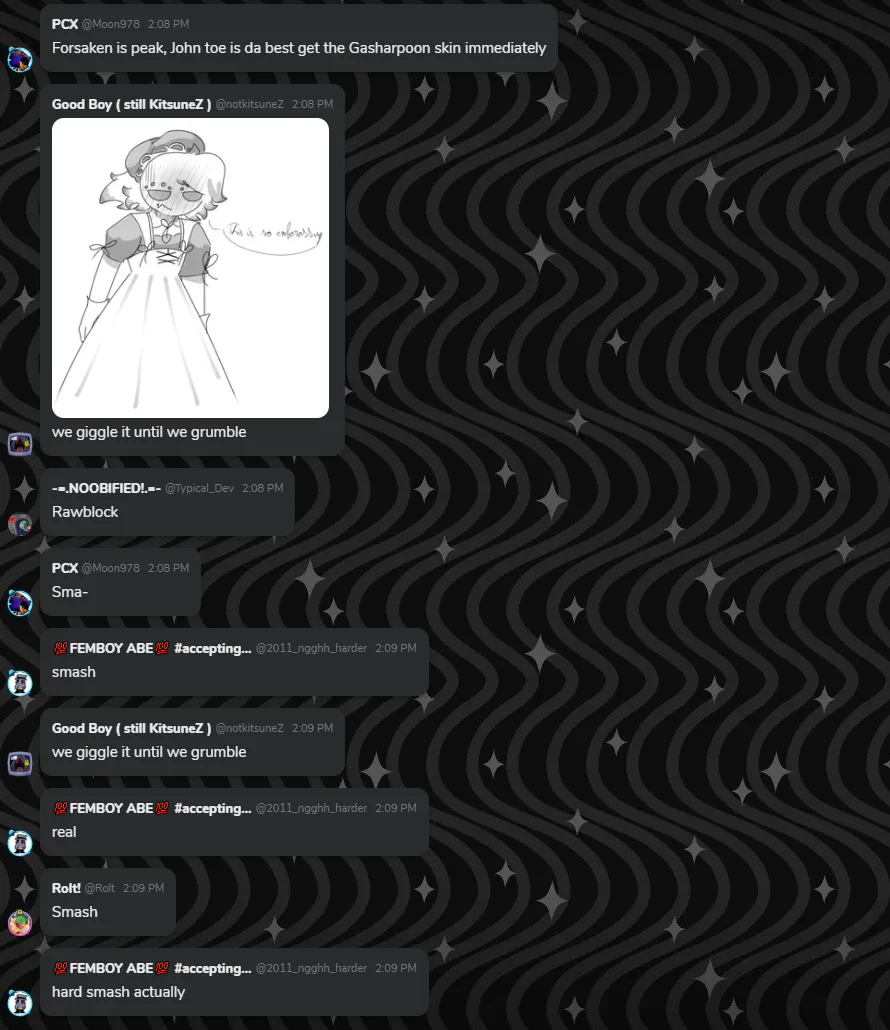Screen dimensions: 890x1030
Task: Open FEMBOY ABE's avatar beside the "smash" message
Action: click(x=20, y=683)
